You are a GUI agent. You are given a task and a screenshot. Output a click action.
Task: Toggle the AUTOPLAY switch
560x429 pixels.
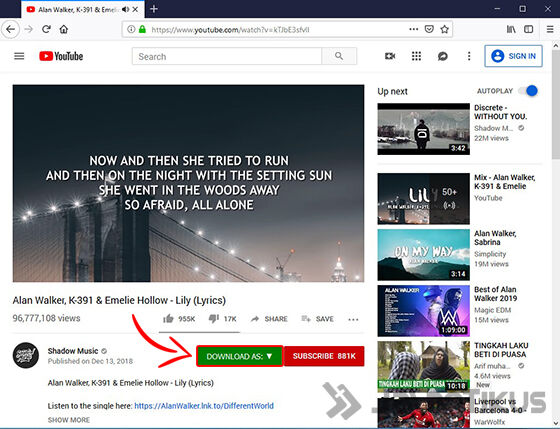pos(528,91)
